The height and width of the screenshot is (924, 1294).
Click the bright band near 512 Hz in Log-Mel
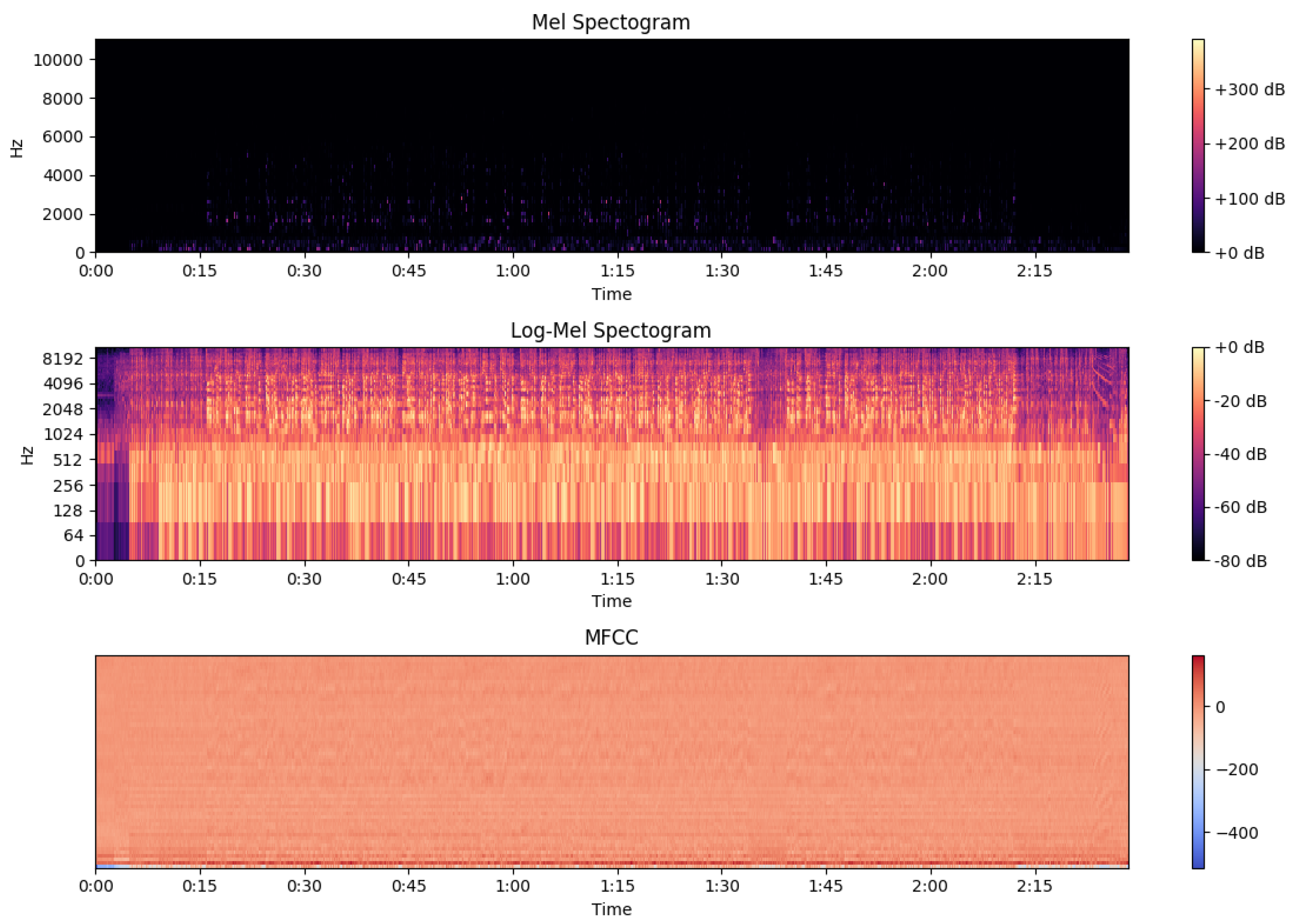[x=569, y=460]
